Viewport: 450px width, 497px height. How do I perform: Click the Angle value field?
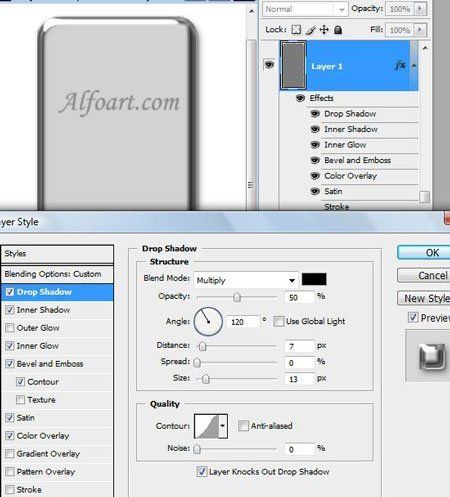click(x=243, y=322)
